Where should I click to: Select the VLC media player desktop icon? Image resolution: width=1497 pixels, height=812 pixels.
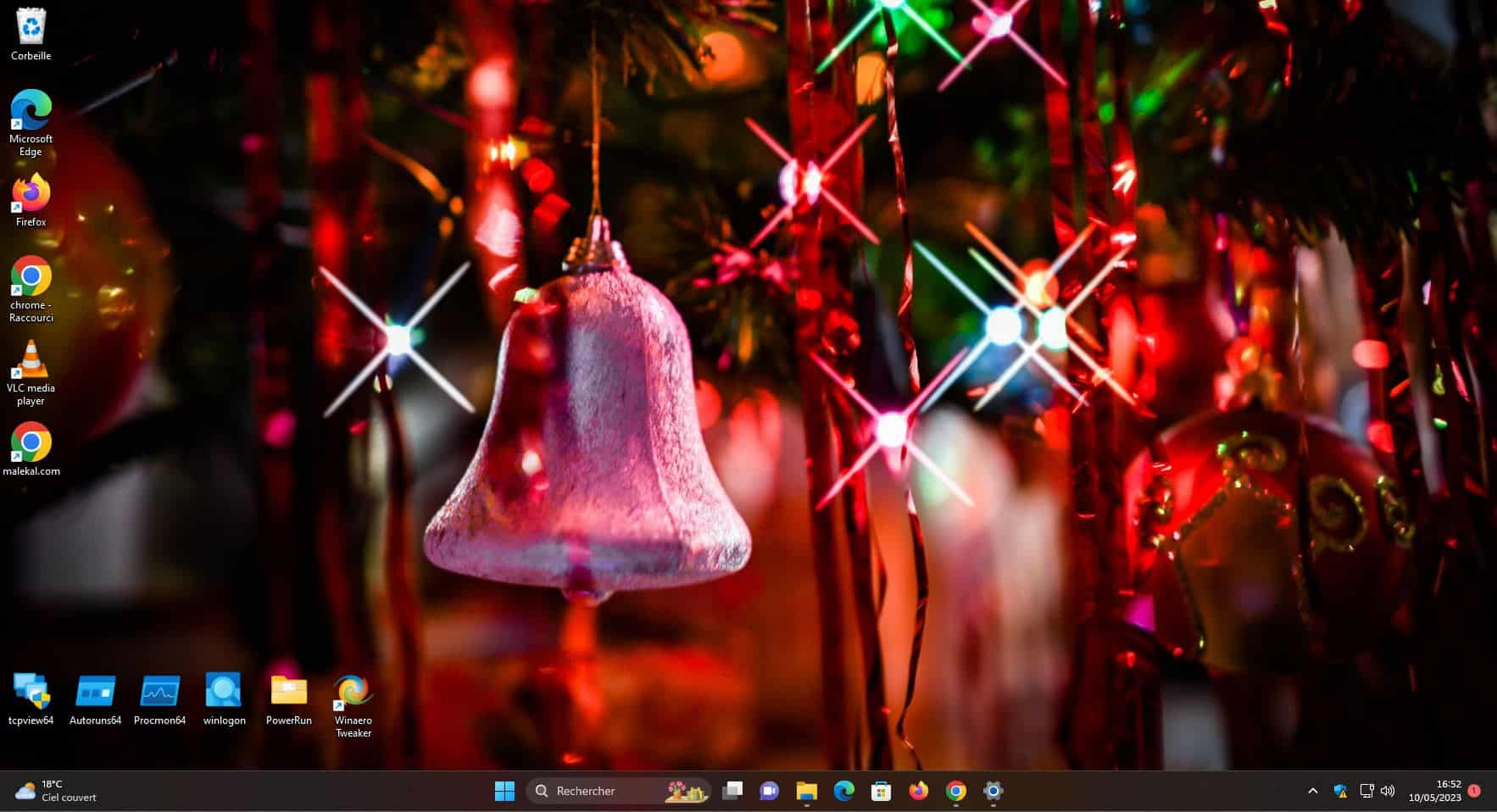pyautogui.click(x=31, y=372)
